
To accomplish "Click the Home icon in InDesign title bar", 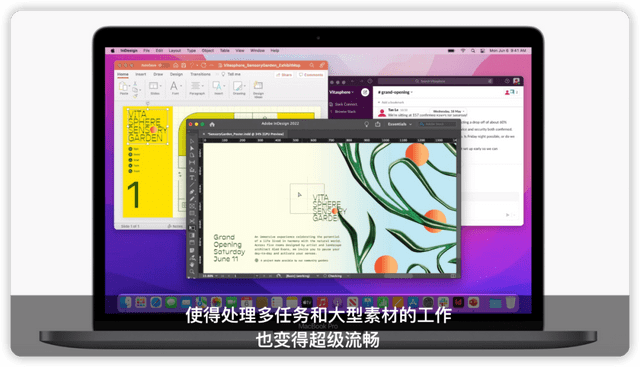I will (212, 124).
